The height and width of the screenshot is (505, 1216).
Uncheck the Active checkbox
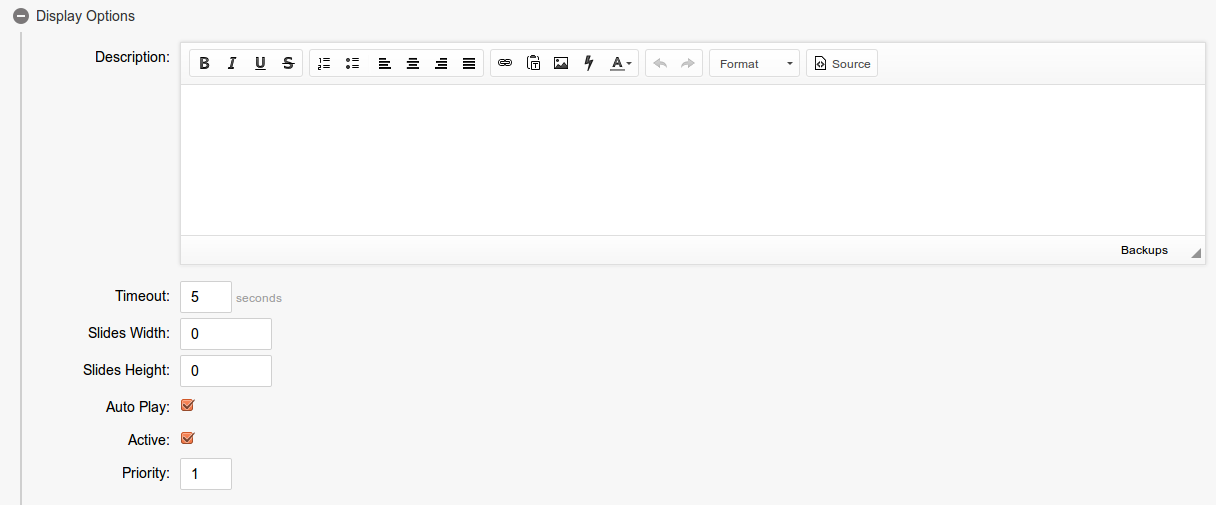pyautogui.click(x=187, y=439)
